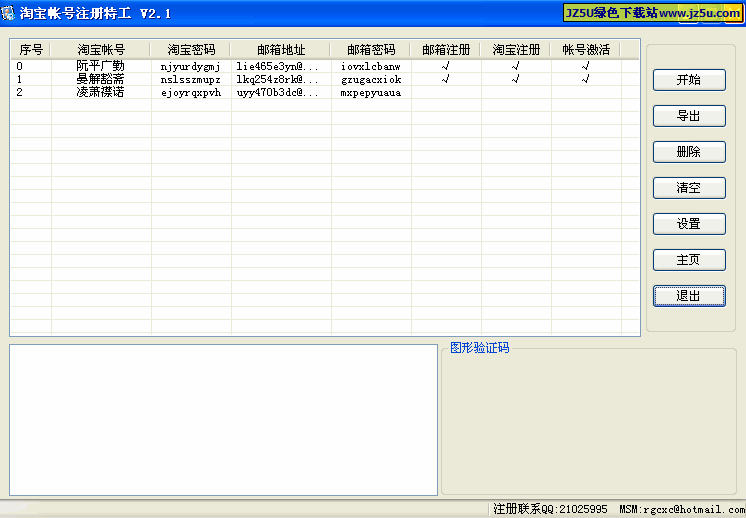
Task: Click password cell nslsszmupz
Action: coord(190,79)
